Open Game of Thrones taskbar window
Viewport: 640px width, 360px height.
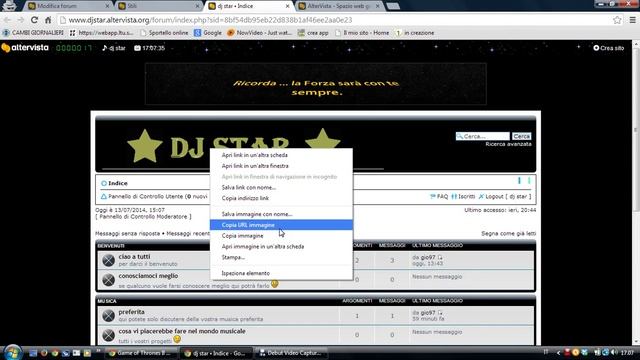click(140, 353)
